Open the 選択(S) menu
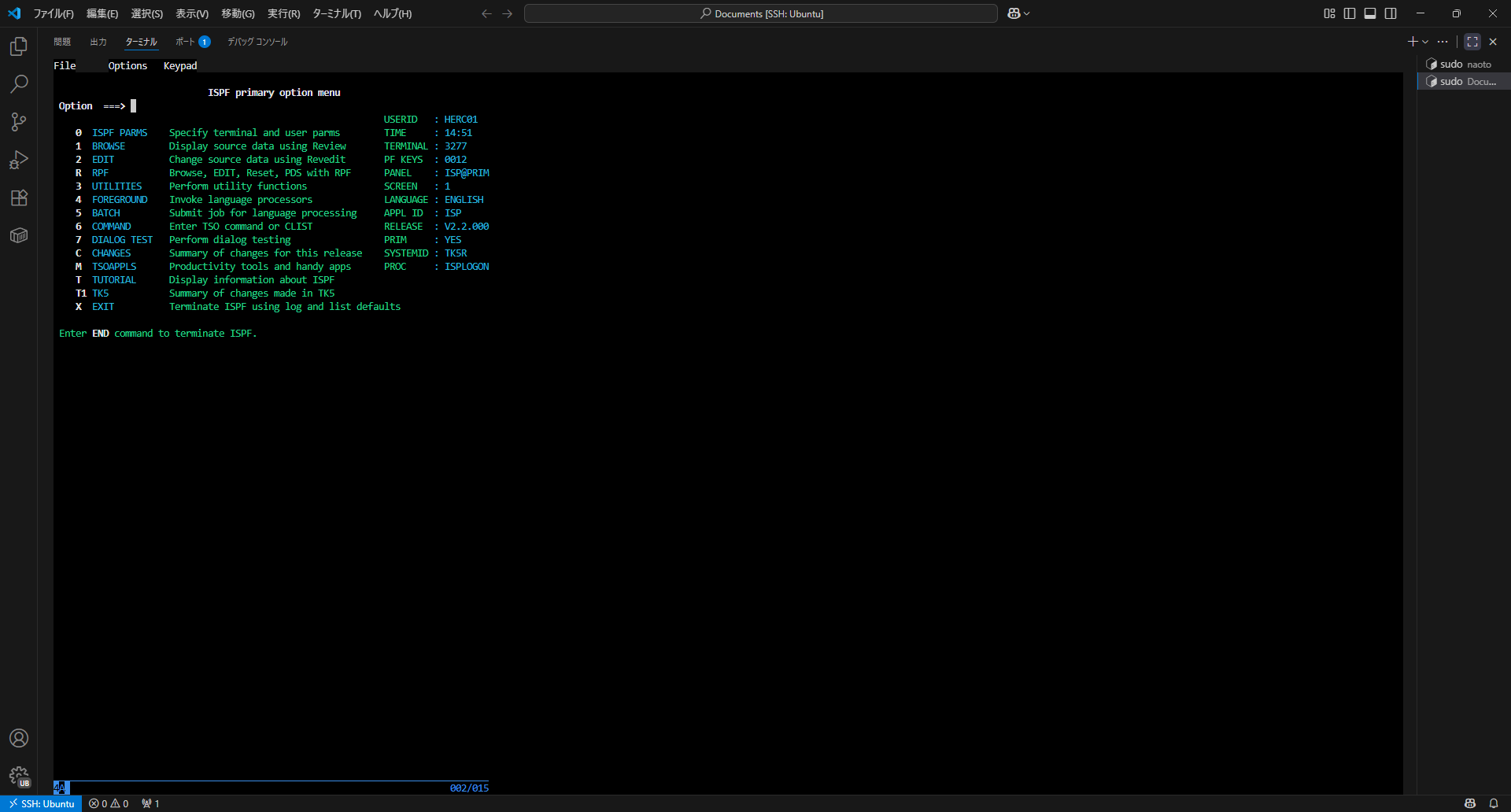The height and width of the screenshot is (812, 1511). pos(147,13)
